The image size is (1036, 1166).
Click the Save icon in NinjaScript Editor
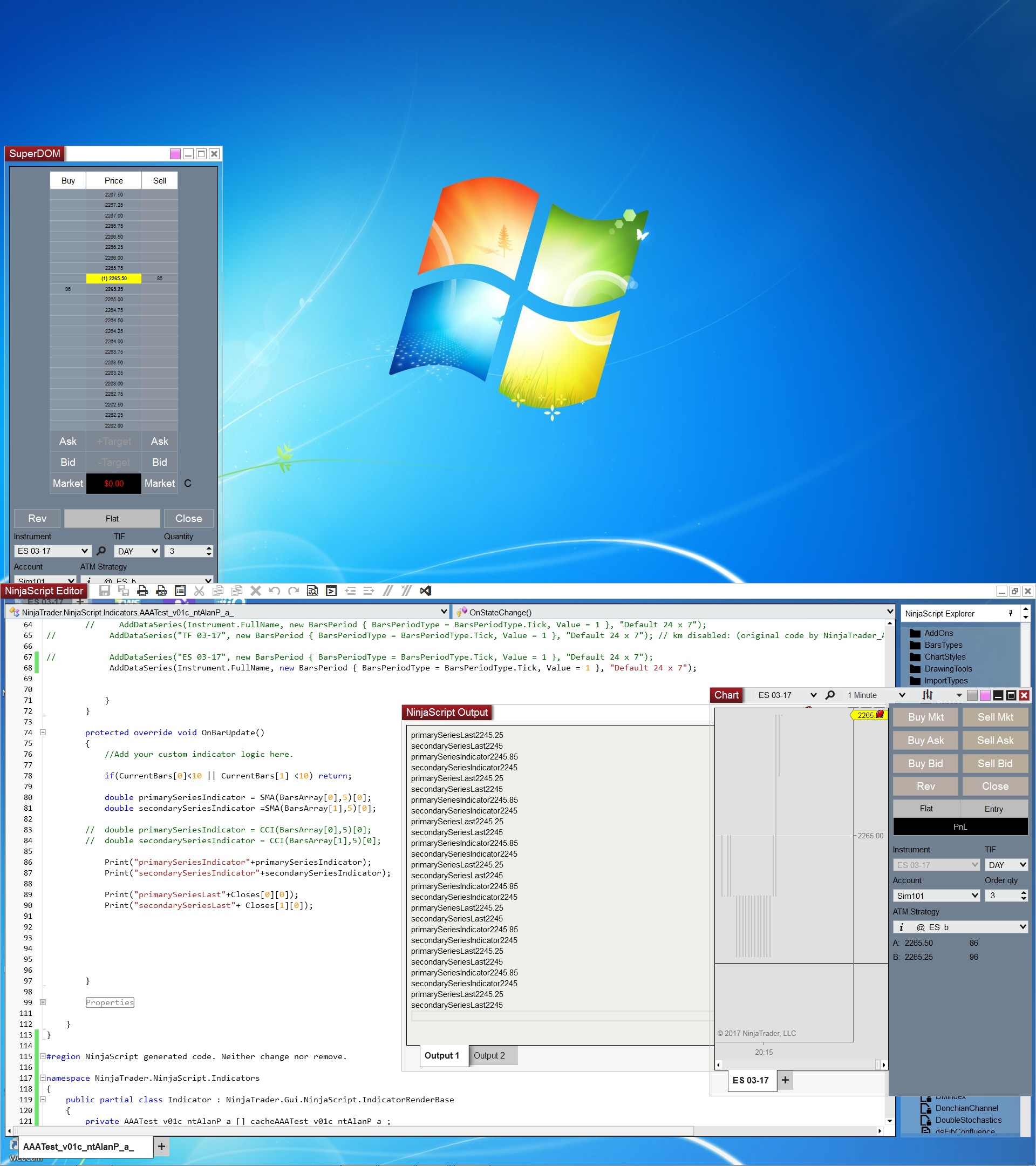pos(104,591)
